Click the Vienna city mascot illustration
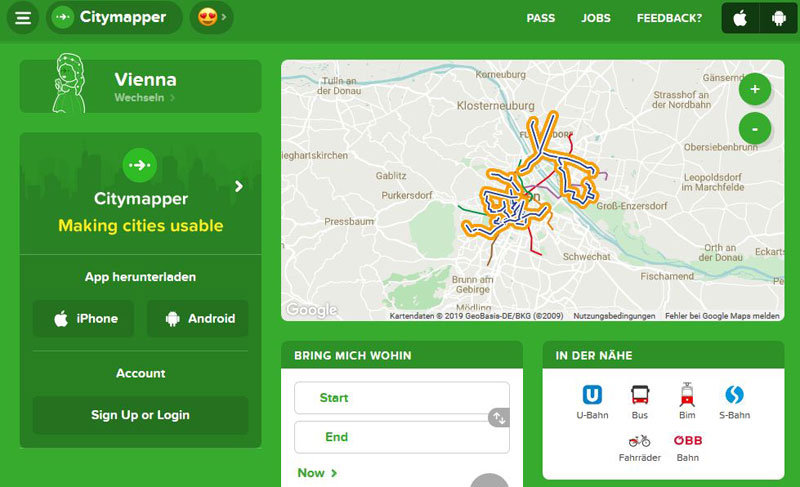The image size is (800, 487). [x=69, y=83]
